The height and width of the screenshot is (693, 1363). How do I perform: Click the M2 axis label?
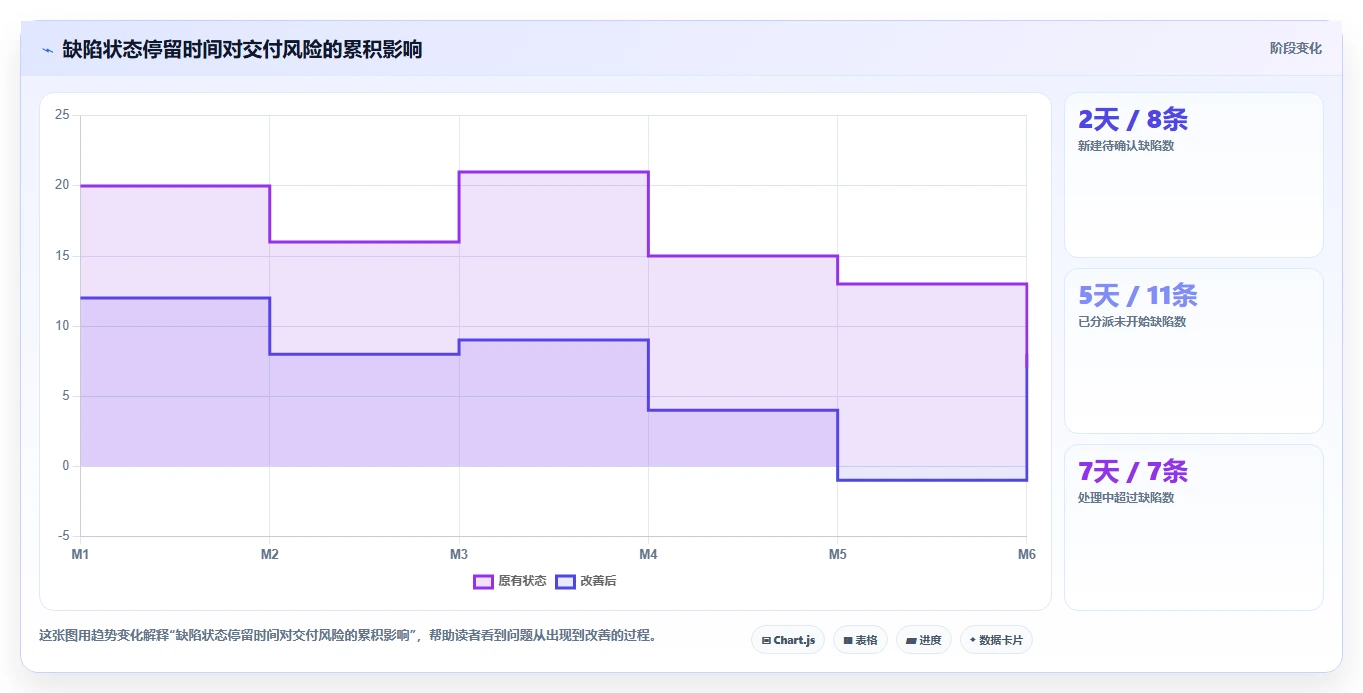pyautogui.click(x=269, y=554)
